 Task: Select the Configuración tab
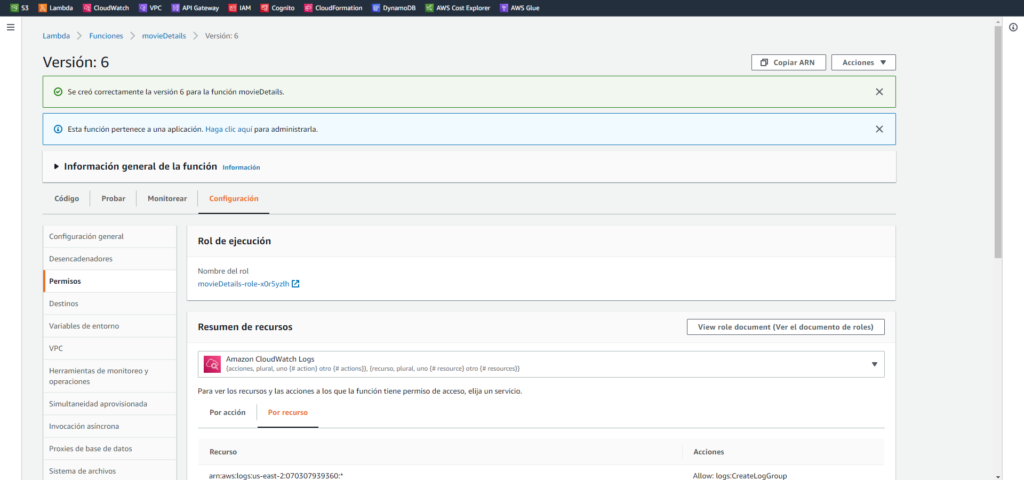coord(234,199)
